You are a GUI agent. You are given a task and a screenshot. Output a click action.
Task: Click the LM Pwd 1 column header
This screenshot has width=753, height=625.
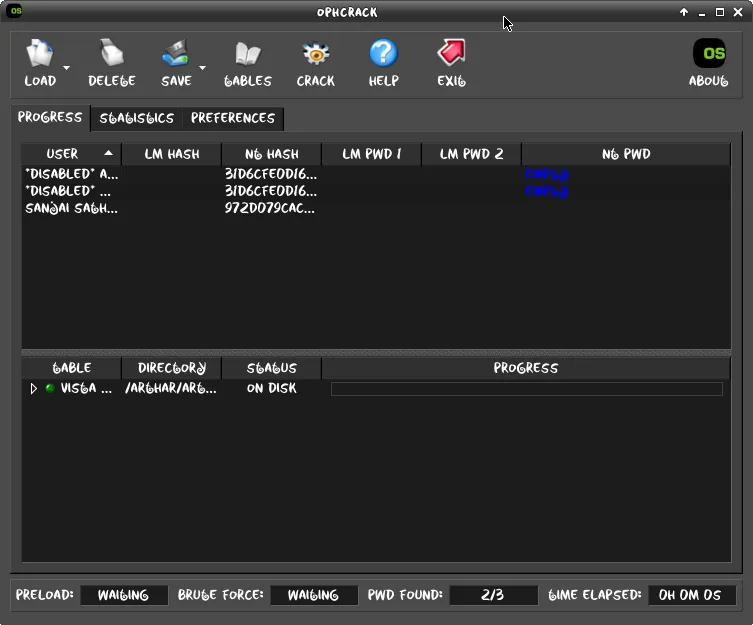tap(372, 154)
